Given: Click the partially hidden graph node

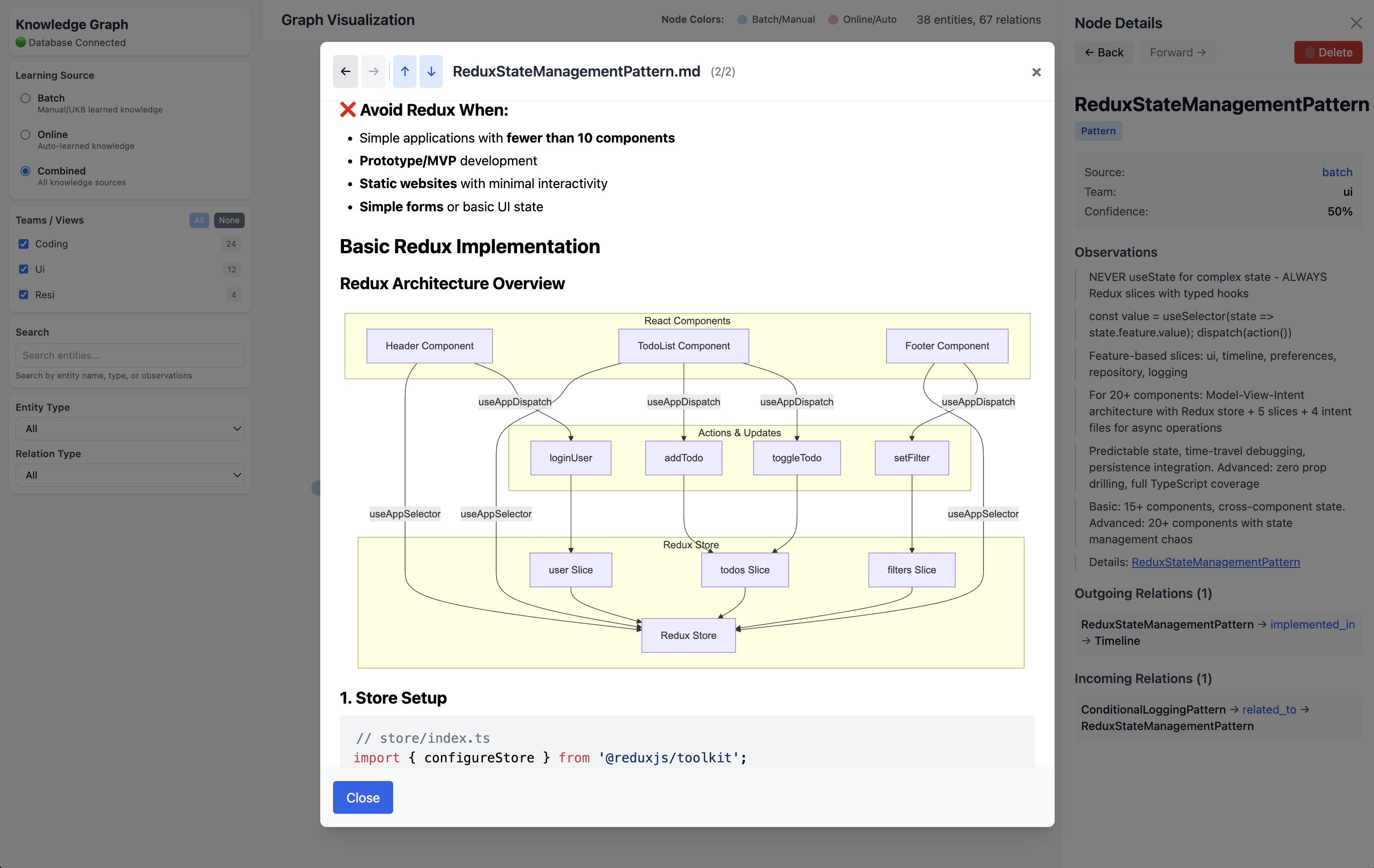Looking at the screenshot, I should pyautogui.click(x=316, y=488).
